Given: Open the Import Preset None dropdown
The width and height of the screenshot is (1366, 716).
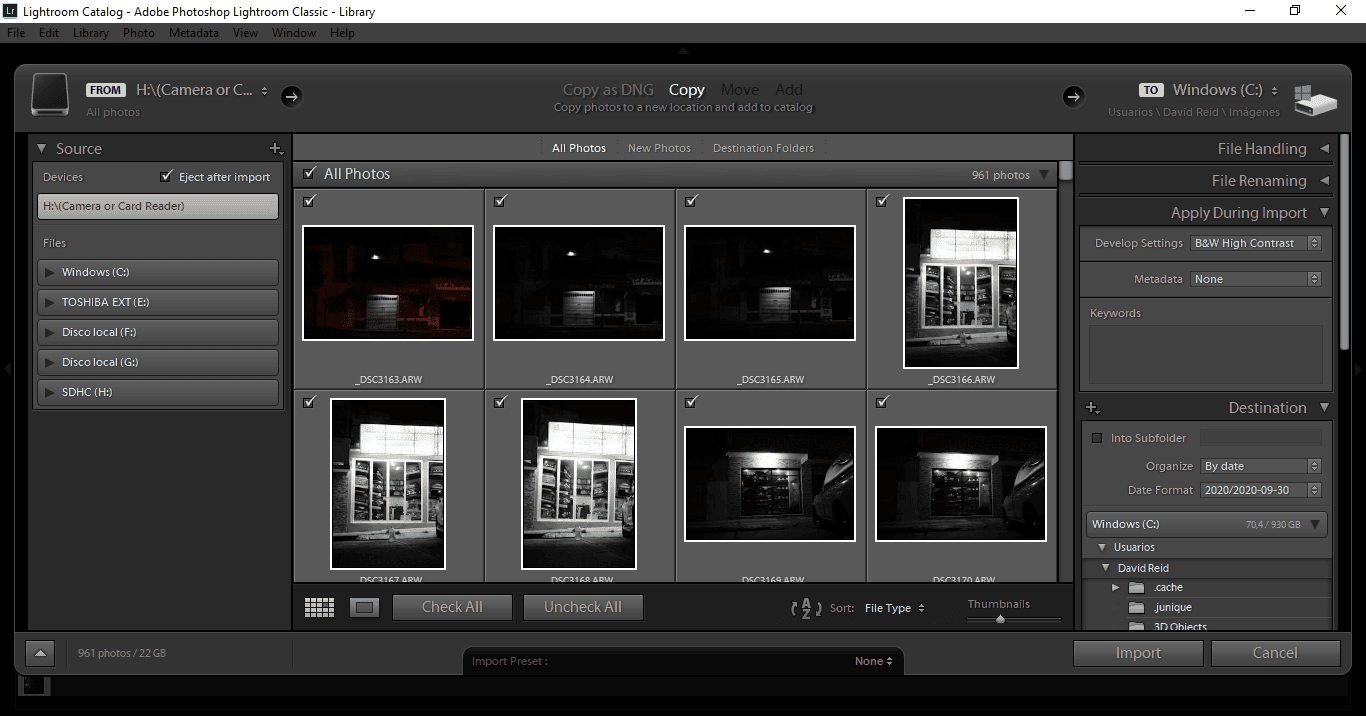Looking at the screenshot, I should 874,661.
